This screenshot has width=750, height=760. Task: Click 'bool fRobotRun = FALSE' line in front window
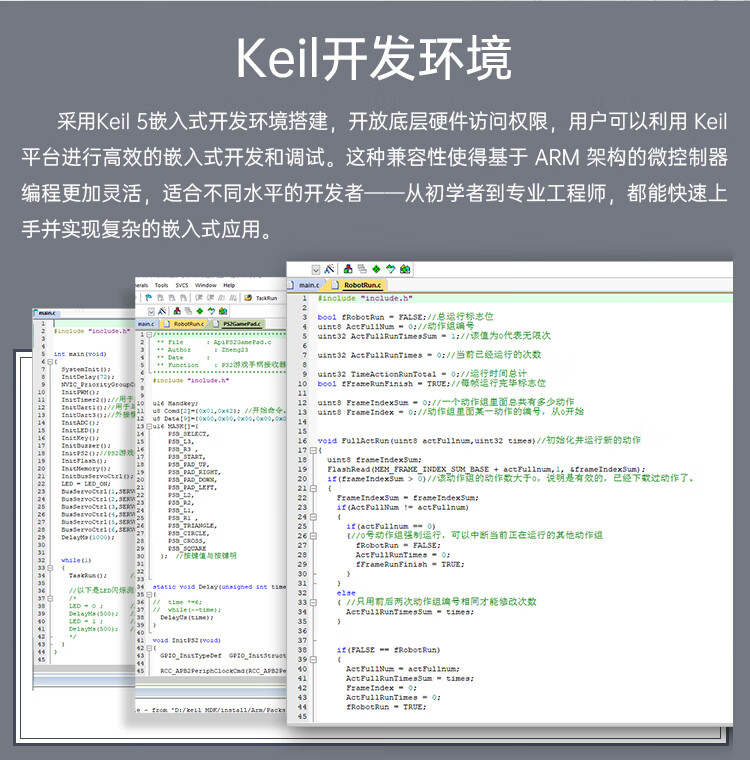tap(405, 317)
